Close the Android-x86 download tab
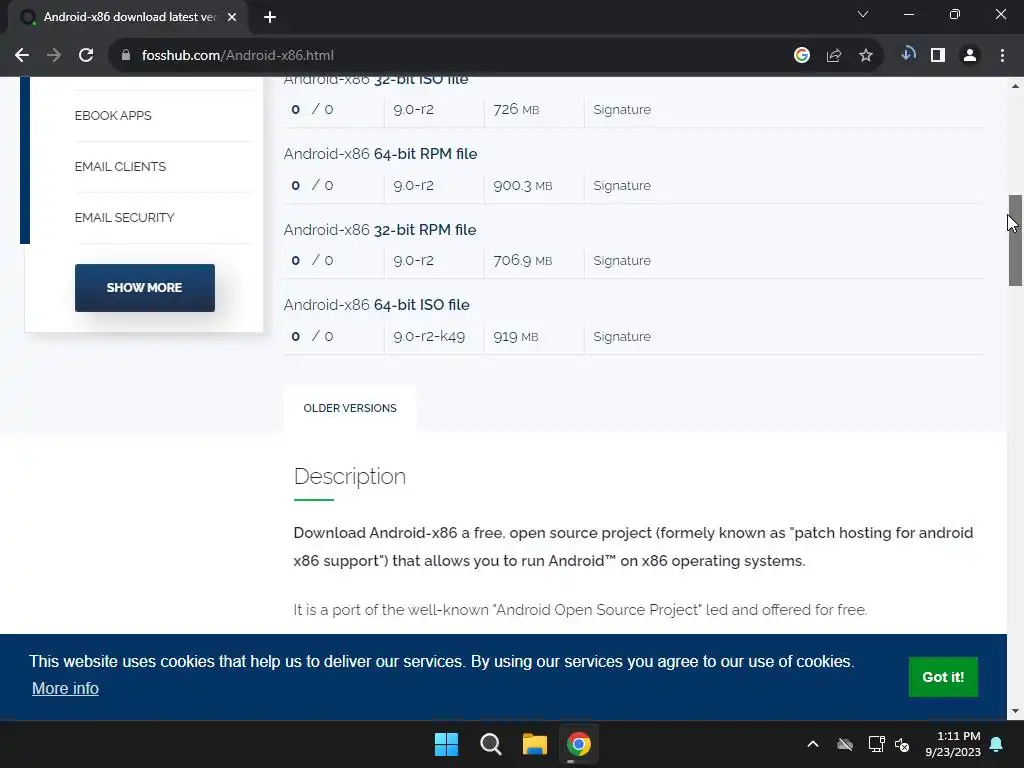The image size is (1024, 768). pyautogui.click(x=232, y=17)
